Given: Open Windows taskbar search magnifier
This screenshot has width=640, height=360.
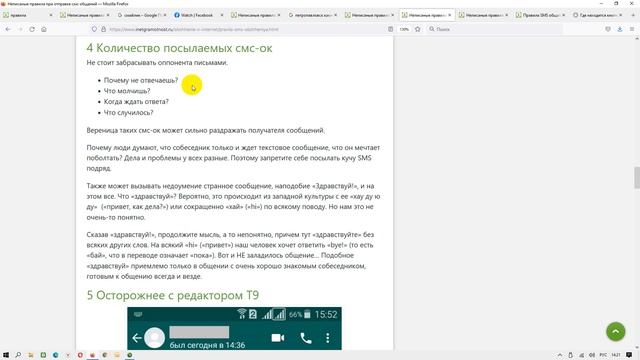Looking at the screenshot, I should tap(18, 355).
